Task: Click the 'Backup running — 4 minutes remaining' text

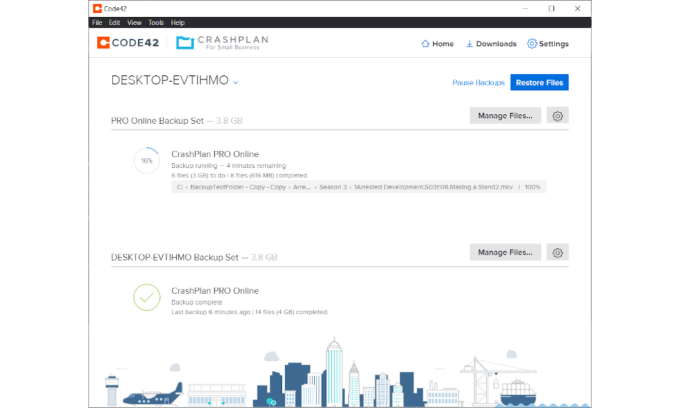Action: click(x=229, y=166)
